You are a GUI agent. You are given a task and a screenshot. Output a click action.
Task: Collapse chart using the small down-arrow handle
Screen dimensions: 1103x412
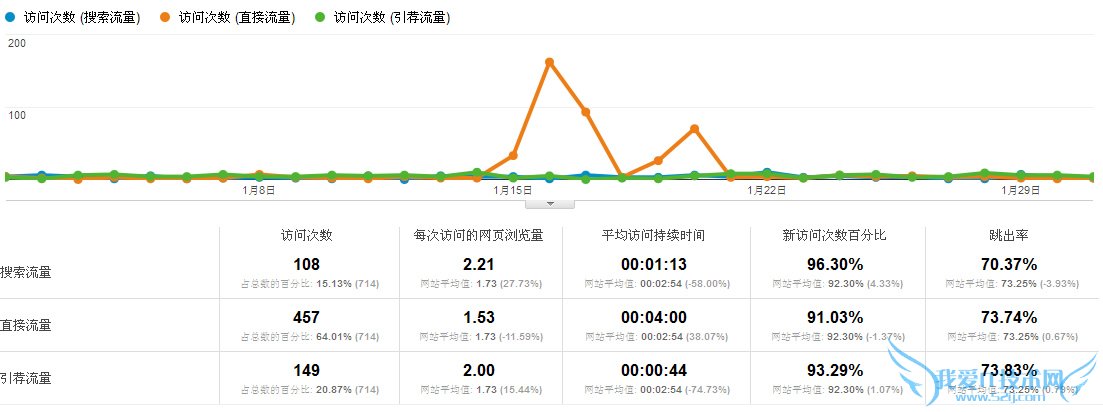click(550, 204)
